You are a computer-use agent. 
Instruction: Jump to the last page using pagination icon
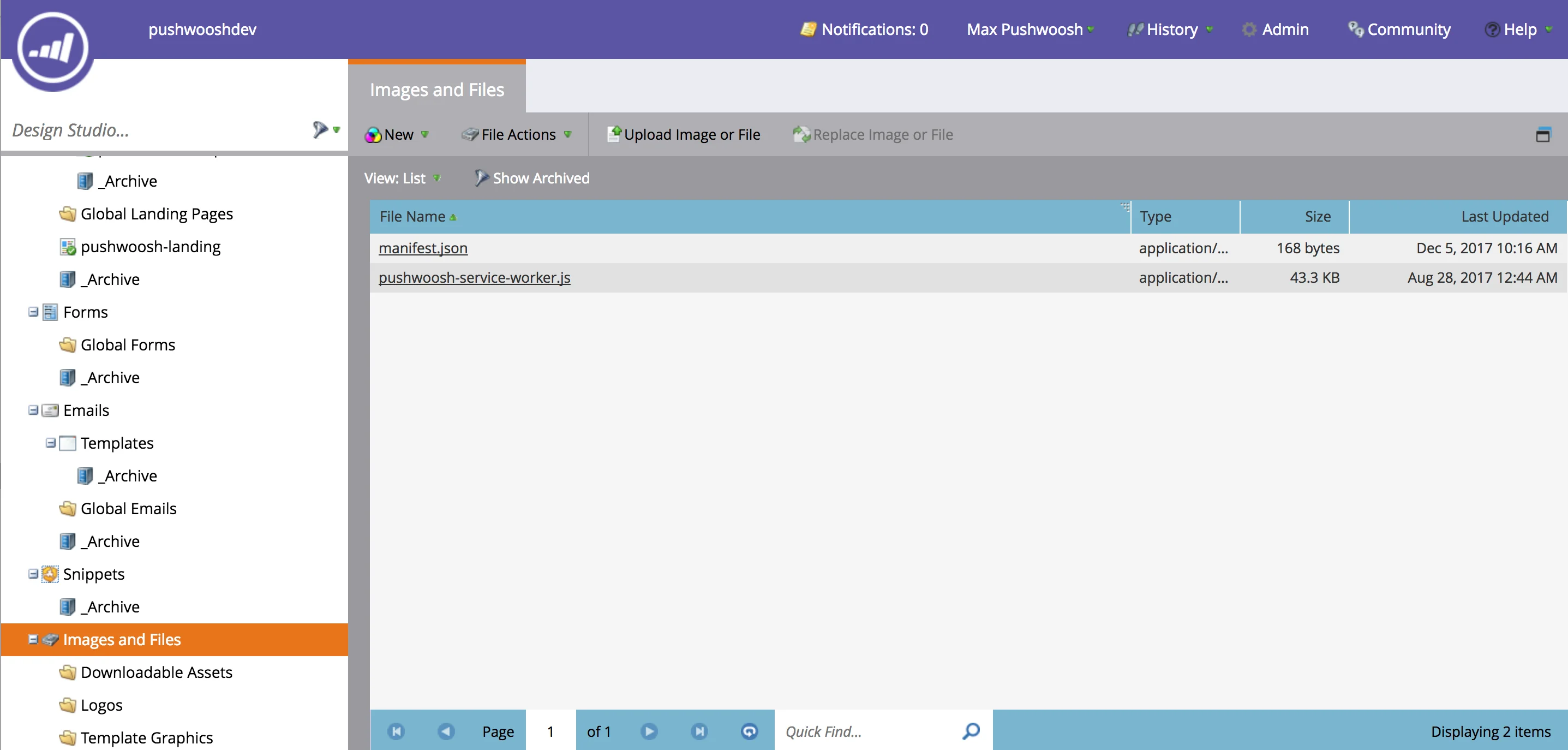point(699,730)
